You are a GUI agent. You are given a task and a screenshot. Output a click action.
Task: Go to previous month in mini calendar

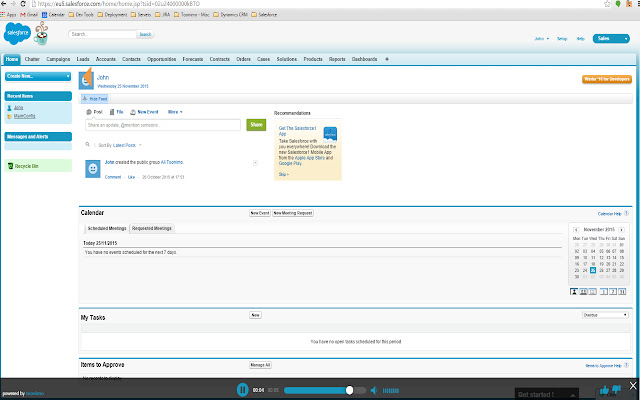(576, 230)
